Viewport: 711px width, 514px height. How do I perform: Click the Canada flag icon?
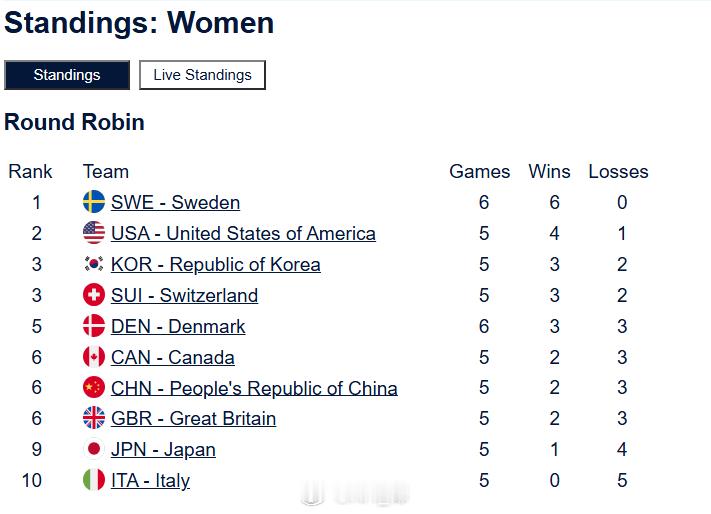tap(94, 357)
